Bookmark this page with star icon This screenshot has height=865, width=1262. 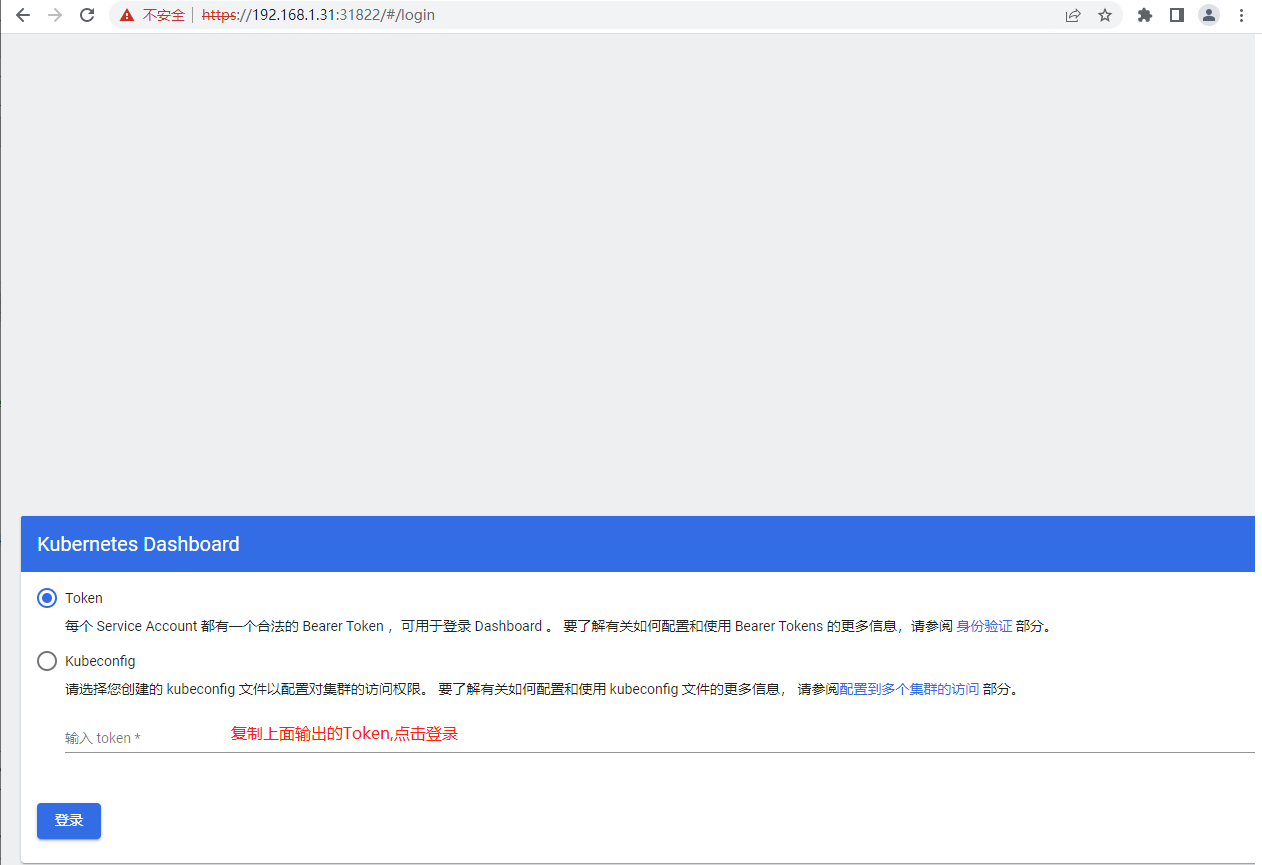(x=1105, y=15)
